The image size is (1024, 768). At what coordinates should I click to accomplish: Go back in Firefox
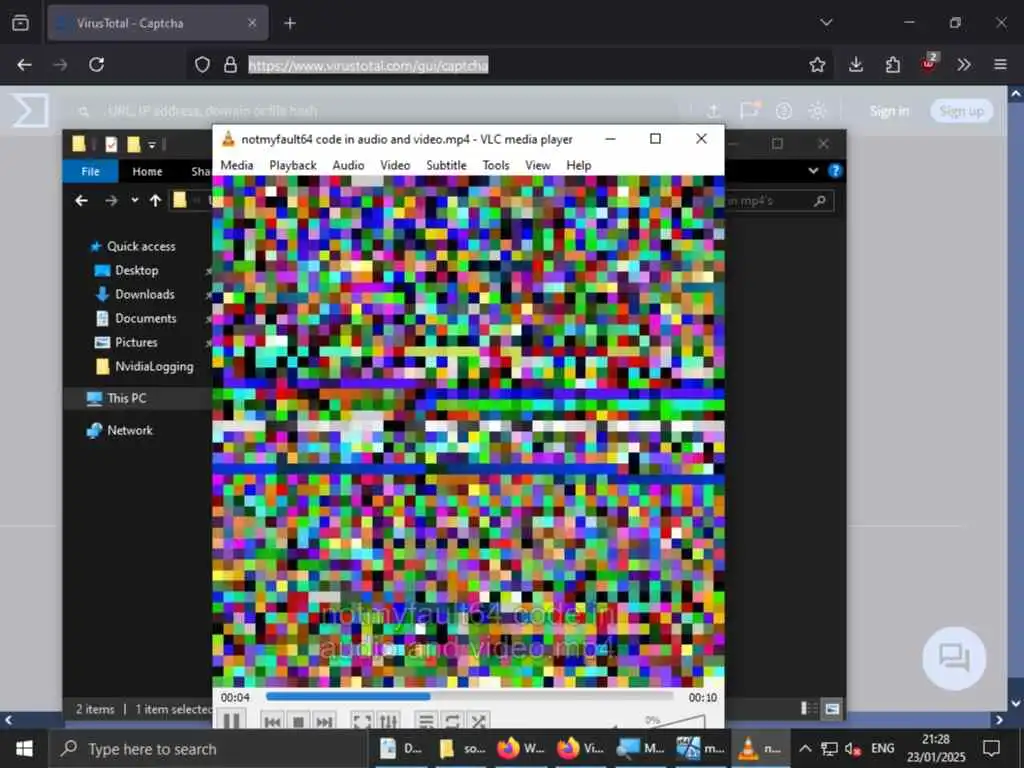24,65
